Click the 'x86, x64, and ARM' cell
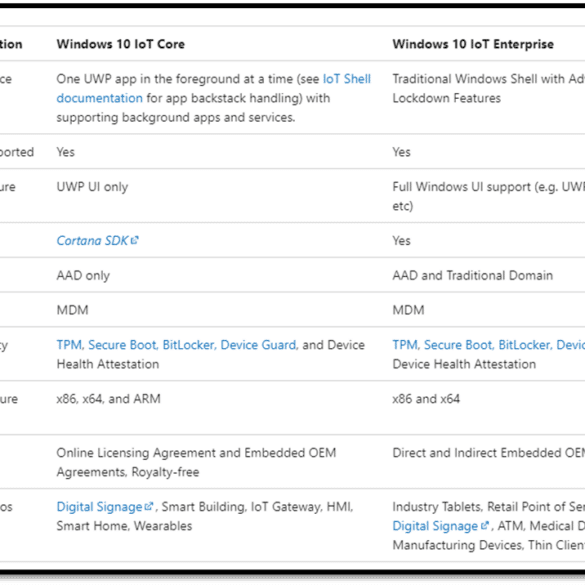 (x=109, y=399)
